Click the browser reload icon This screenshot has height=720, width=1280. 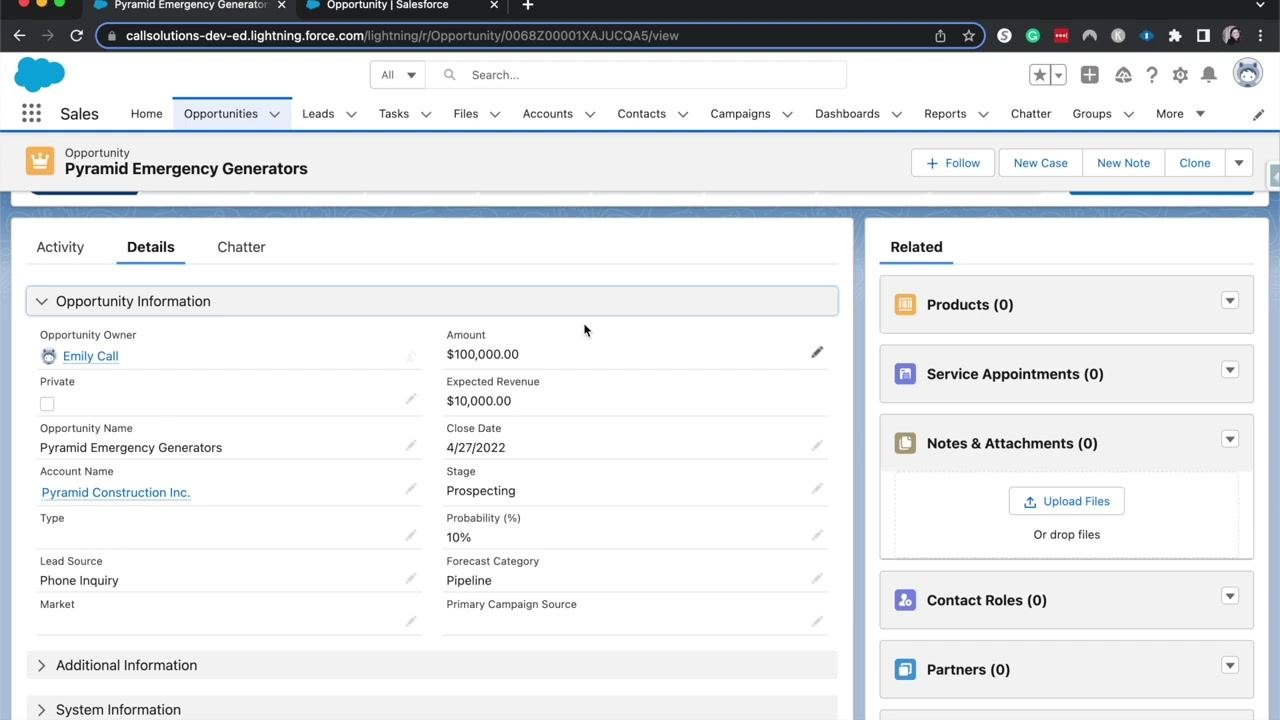click(76, 35)
